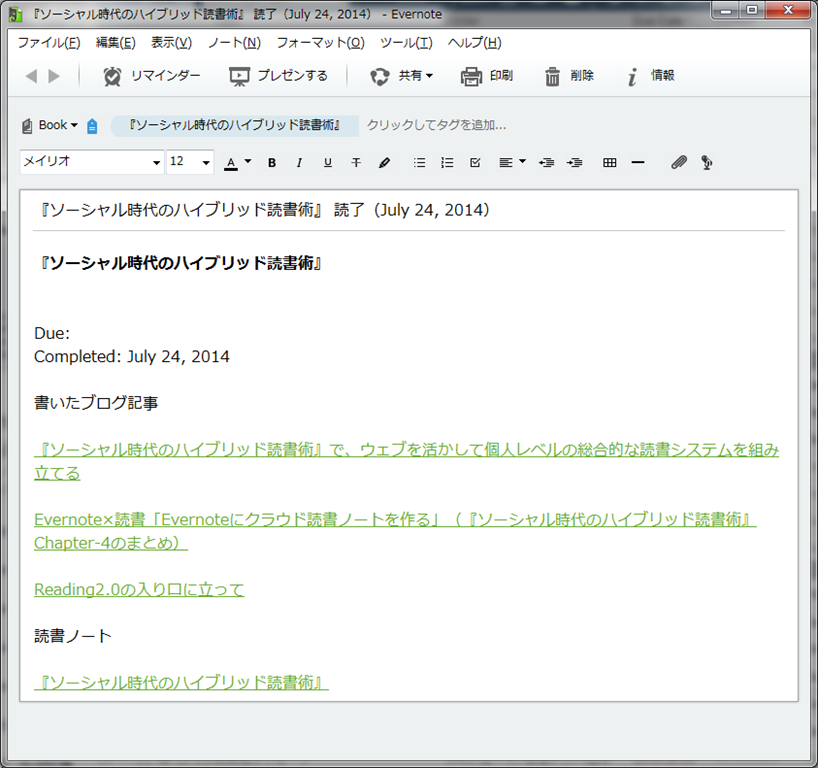Open the Book notebook dropdown

[x=50, y=125]
